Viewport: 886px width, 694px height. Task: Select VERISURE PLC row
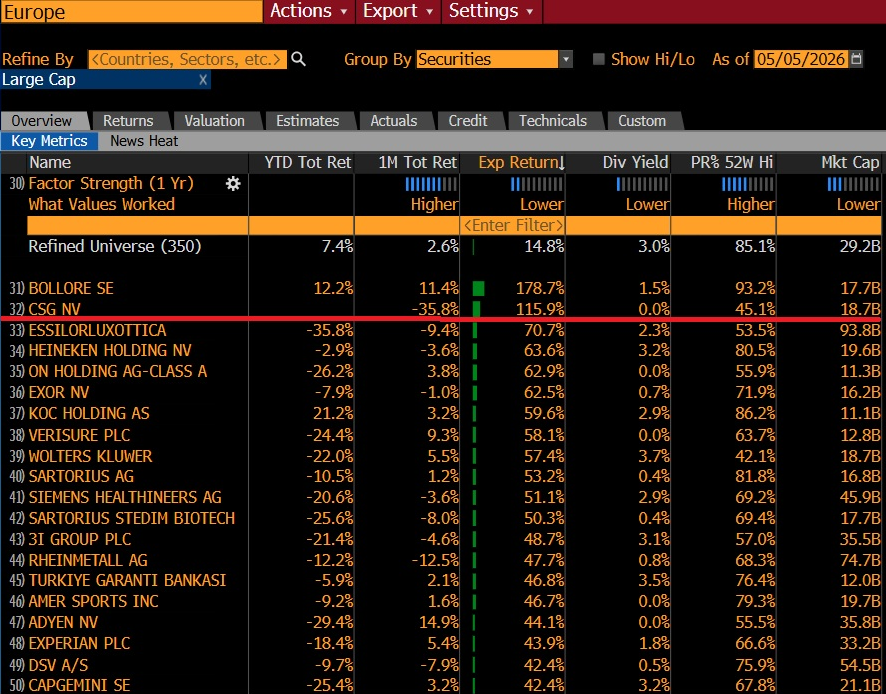tap(441, 435)
